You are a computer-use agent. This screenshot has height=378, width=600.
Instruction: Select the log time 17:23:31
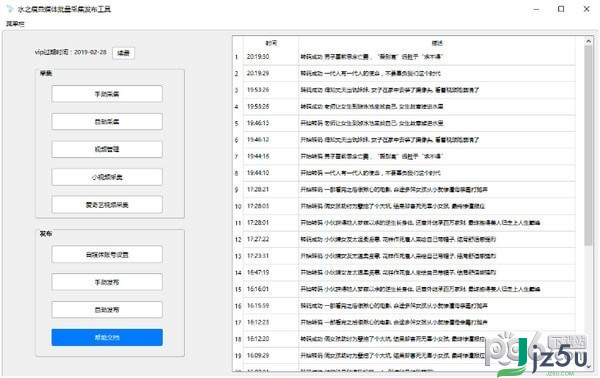pyautogui.click(x=258, y=256)
